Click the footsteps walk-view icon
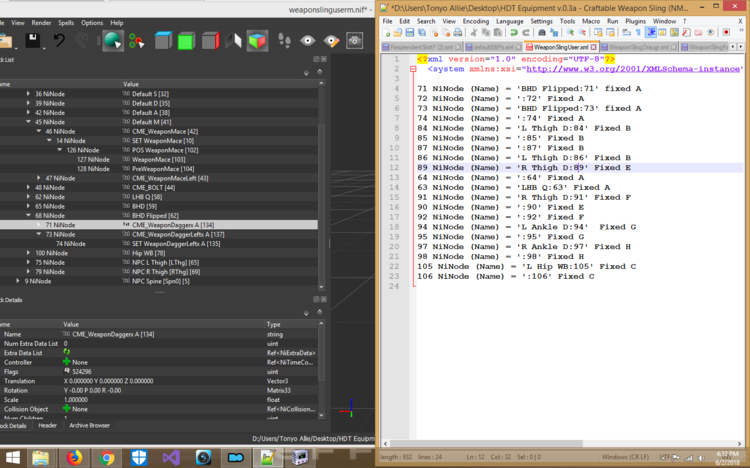This screenshot has height=468, width=750. tap(284, 41)
